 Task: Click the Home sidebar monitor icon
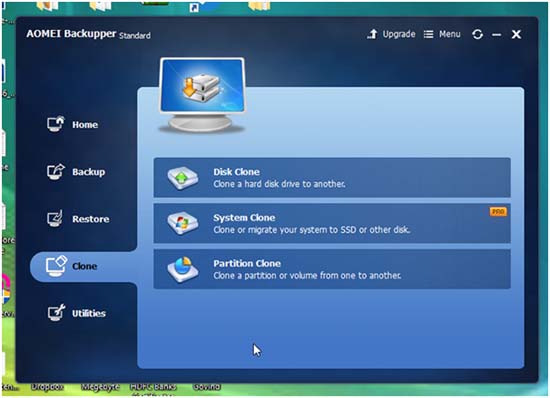click(x=56, y=124)
